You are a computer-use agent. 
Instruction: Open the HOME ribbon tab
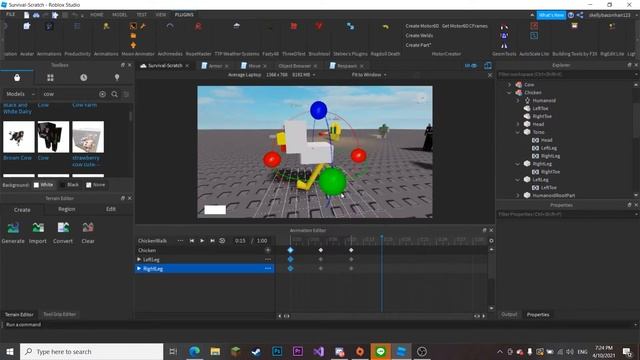(x=96, y=15)
